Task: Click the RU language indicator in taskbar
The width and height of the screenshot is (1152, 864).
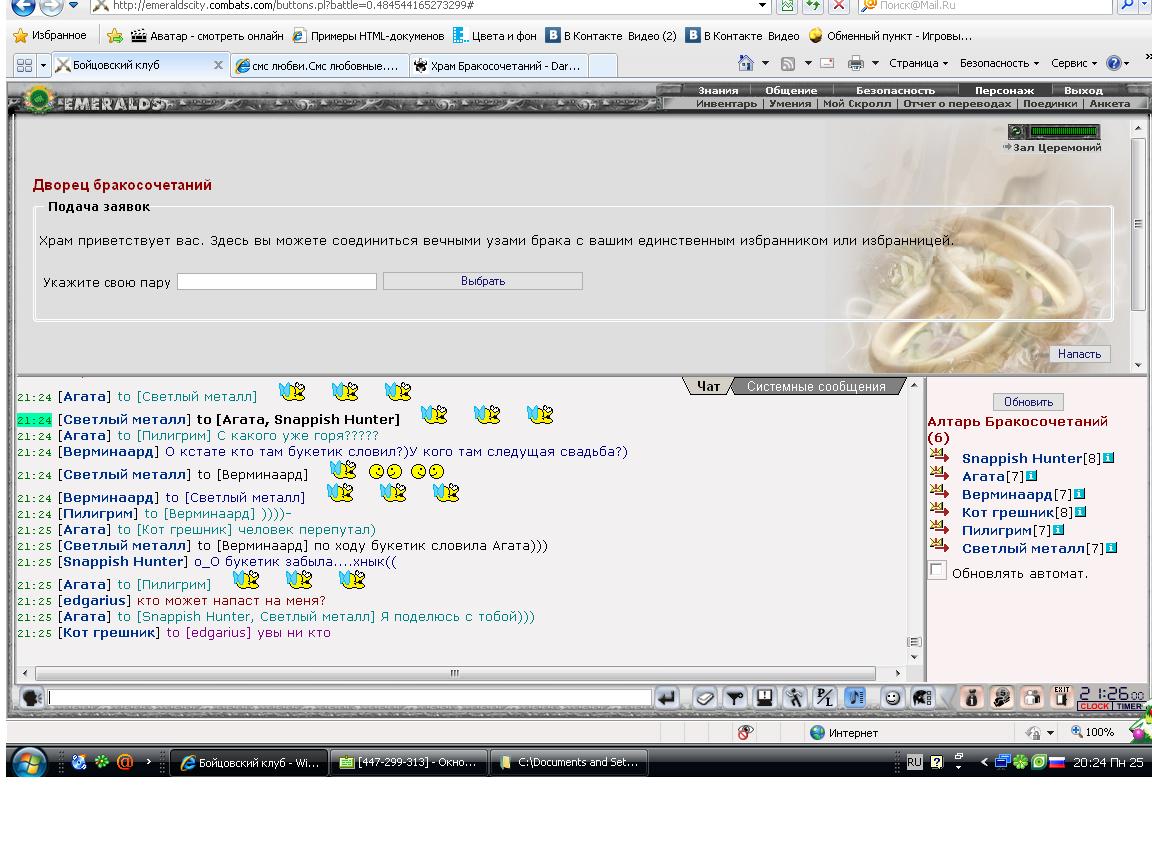Action: click(x=914, y=763)
